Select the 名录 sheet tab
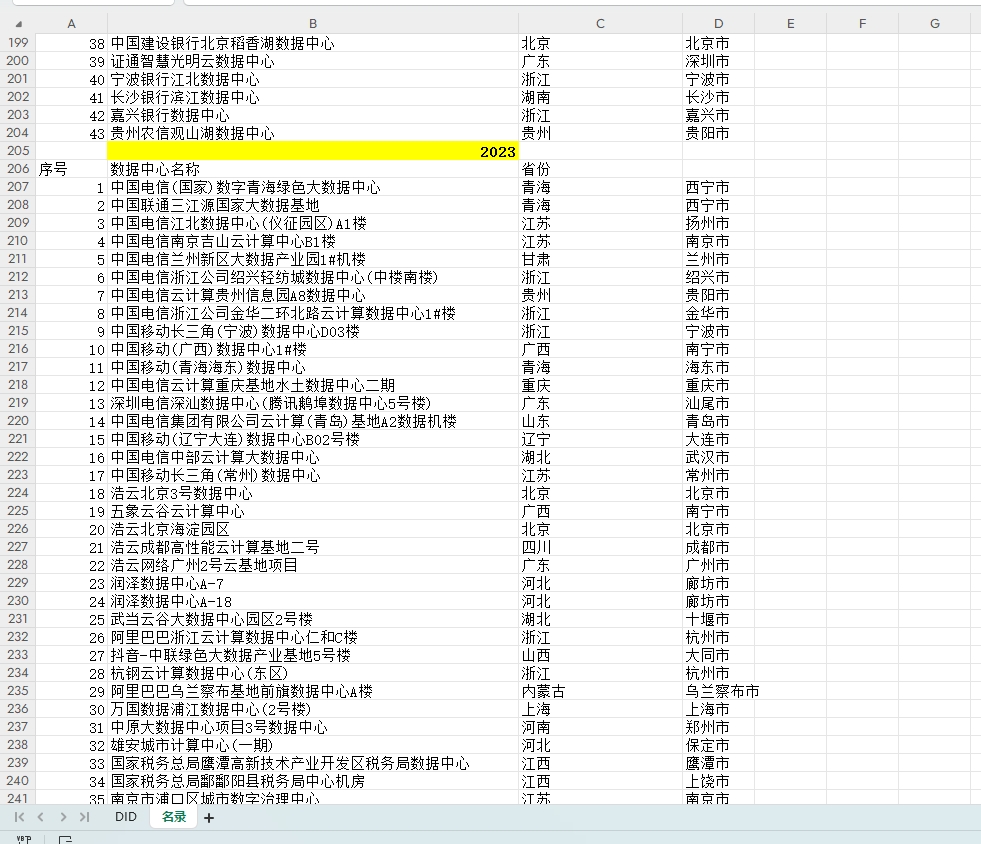The image size is (981, 844). pos(174,816)
